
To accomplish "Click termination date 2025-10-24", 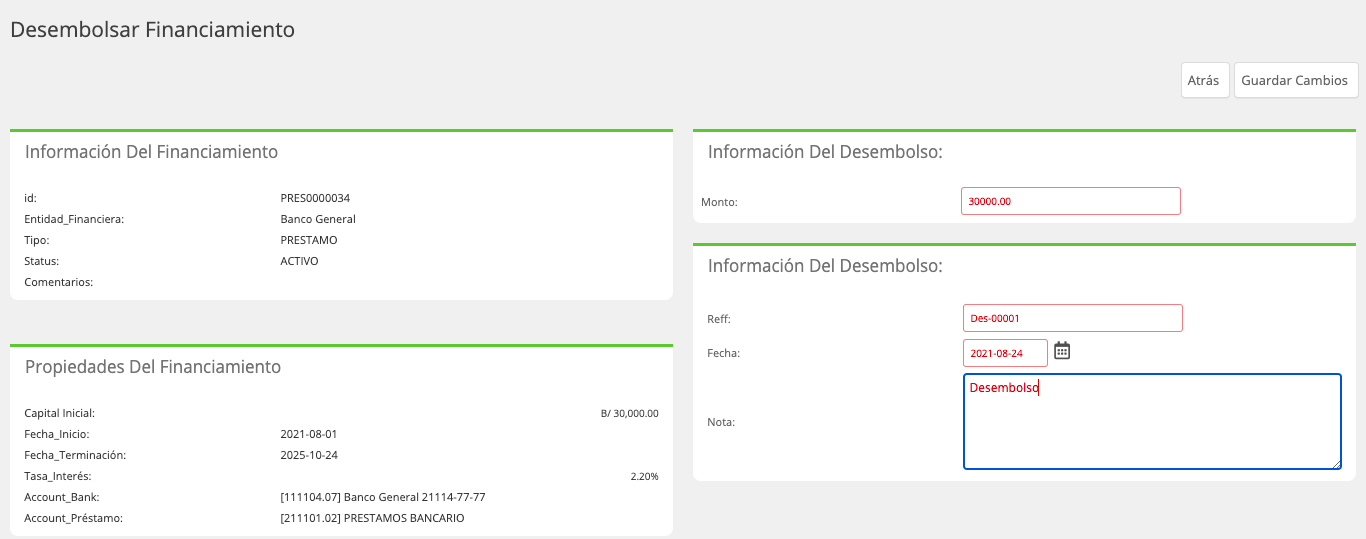I will [x=309, y=455].
